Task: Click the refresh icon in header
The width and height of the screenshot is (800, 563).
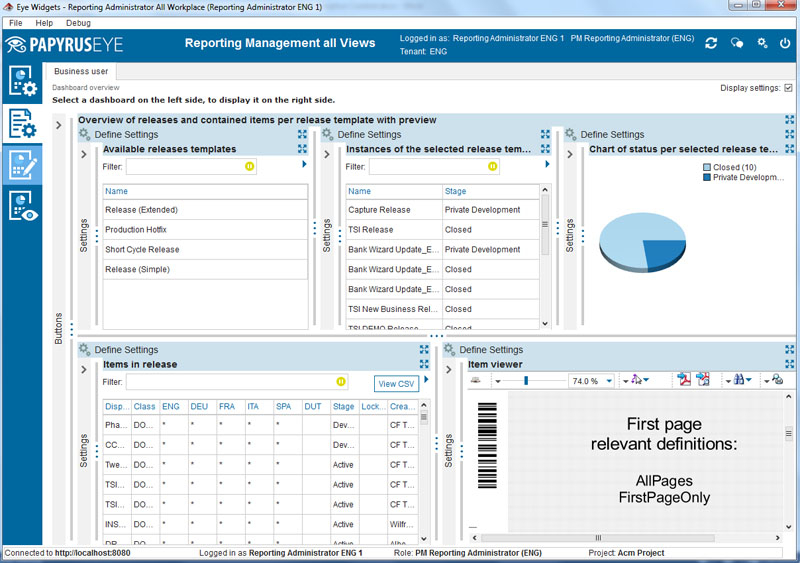Action: 711,43
